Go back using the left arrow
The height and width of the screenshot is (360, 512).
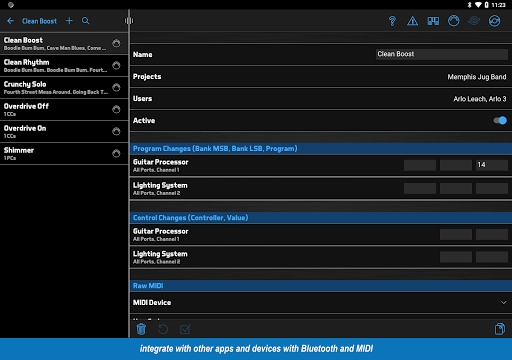point(10,21)
